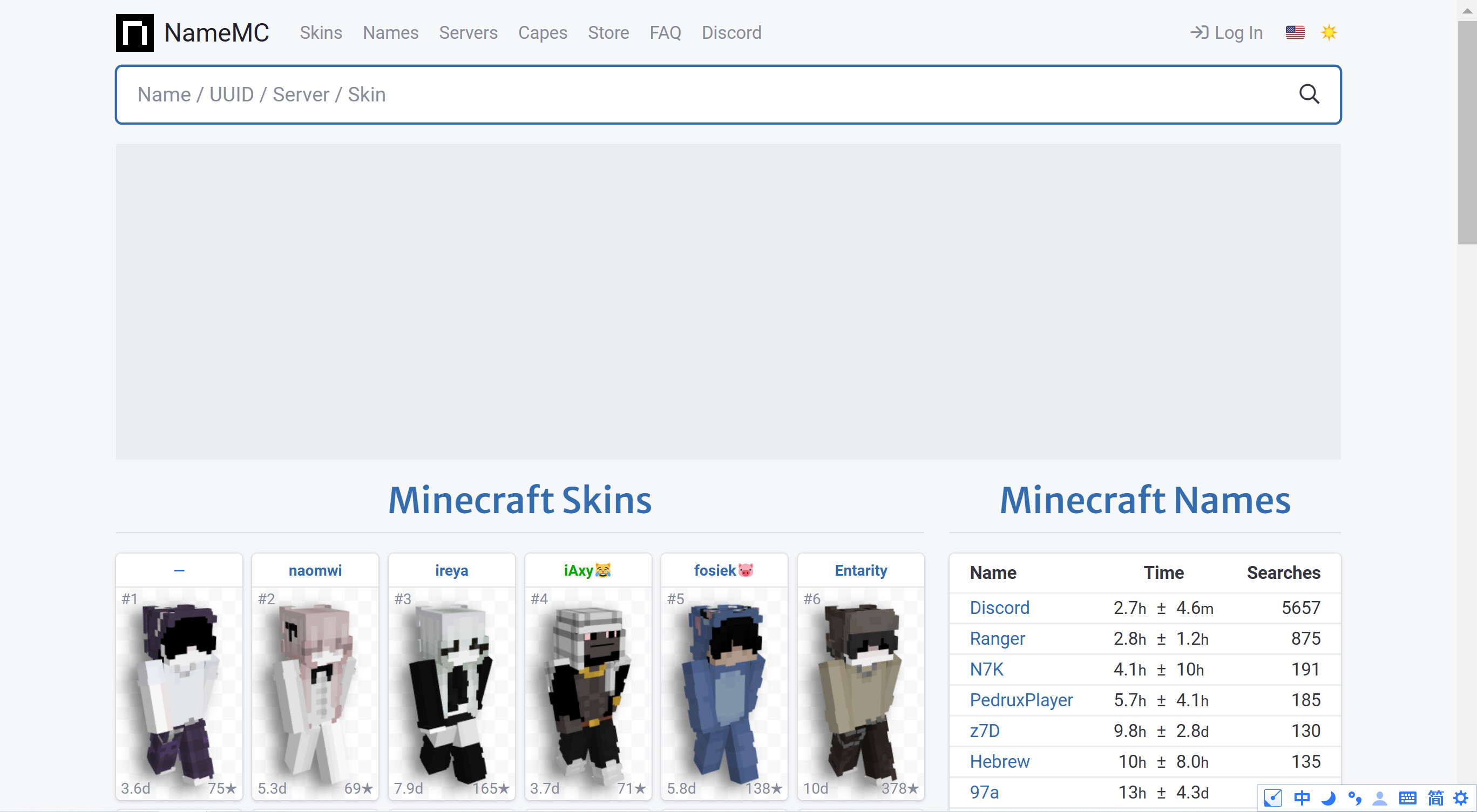Open the Minecraft Names heading link

pyautogui.click(x=1145, y=500)
